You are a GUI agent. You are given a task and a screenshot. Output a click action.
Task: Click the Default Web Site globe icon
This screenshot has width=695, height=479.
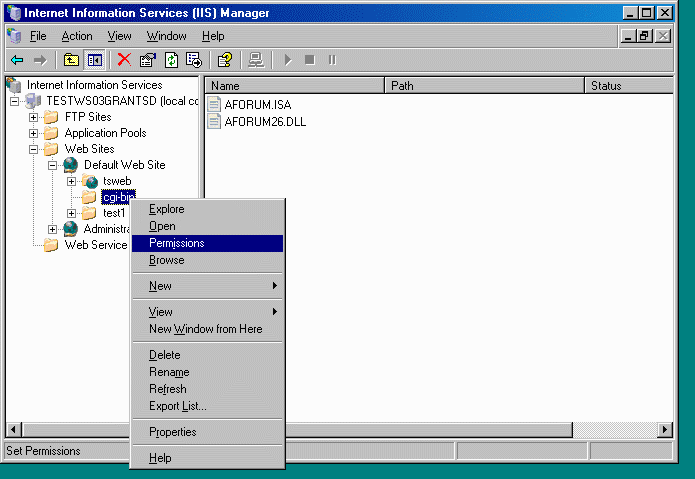pyautogui.click(x=70, y=165)
